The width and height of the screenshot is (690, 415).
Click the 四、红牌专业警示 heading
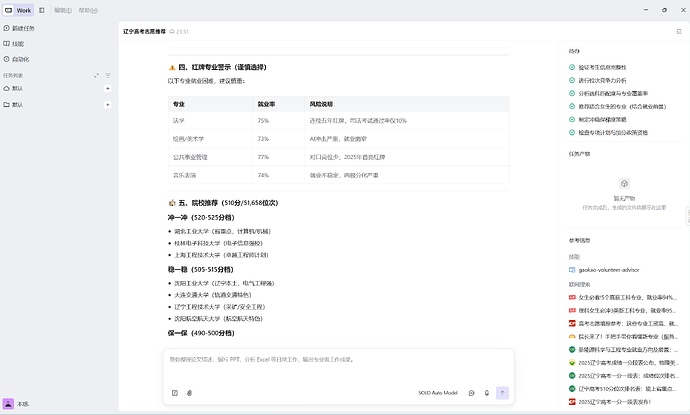(217, 67)
